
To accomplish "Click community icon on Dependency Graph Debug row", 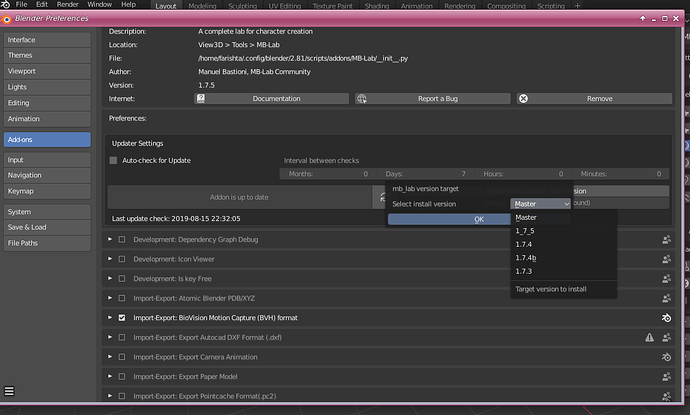I will point(666,239).
